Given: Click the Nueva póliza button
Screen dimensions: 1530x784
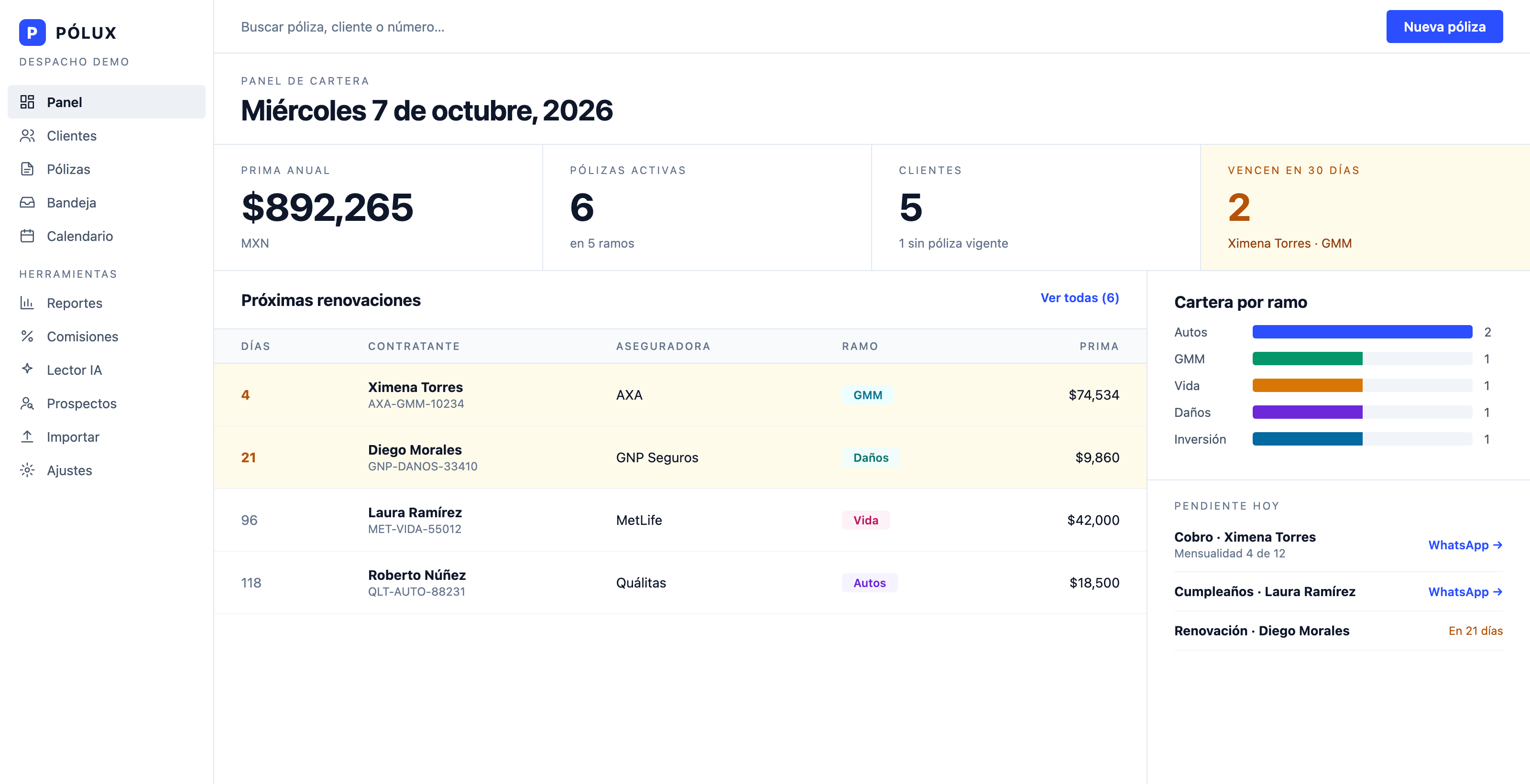Looking at the screenshot, I should pos(1444,27).
